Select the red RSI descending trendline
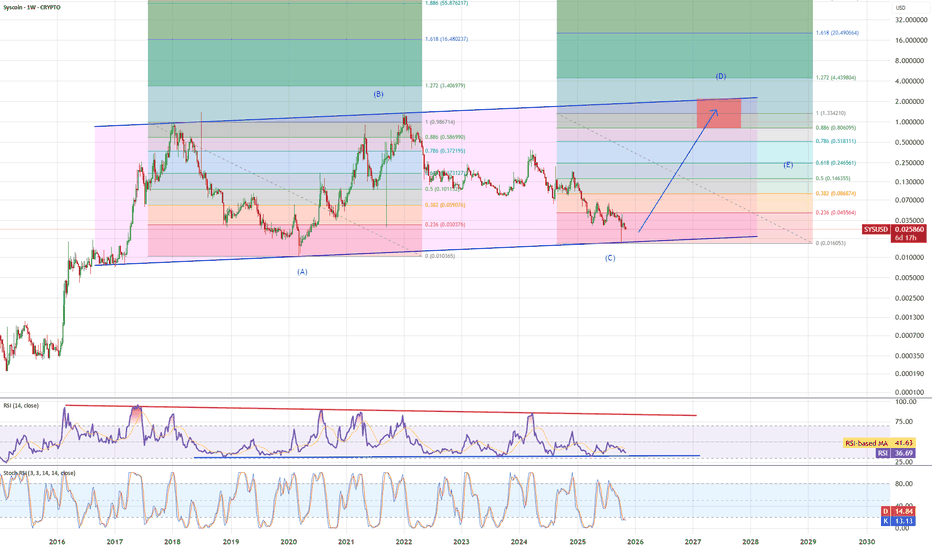932x550 pixels. pyautogui.click(x=380, y=410)
